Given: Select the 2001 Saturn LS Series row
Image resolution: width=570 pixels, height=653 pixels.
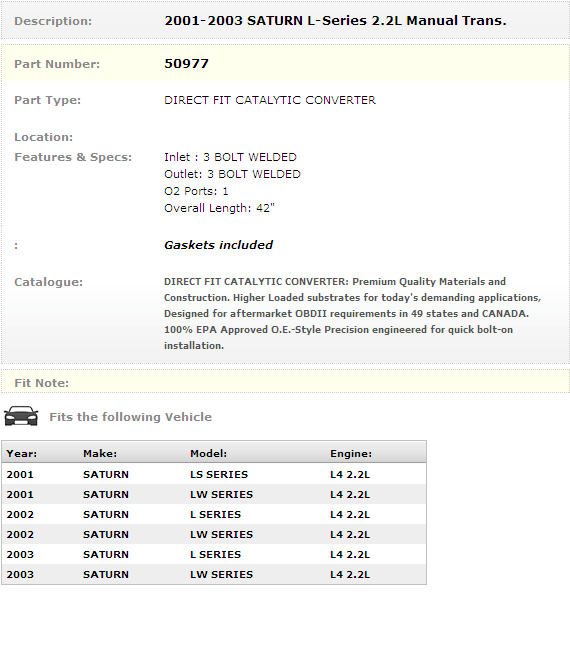Looking at the screenshot, I should (x=214, y=474).
